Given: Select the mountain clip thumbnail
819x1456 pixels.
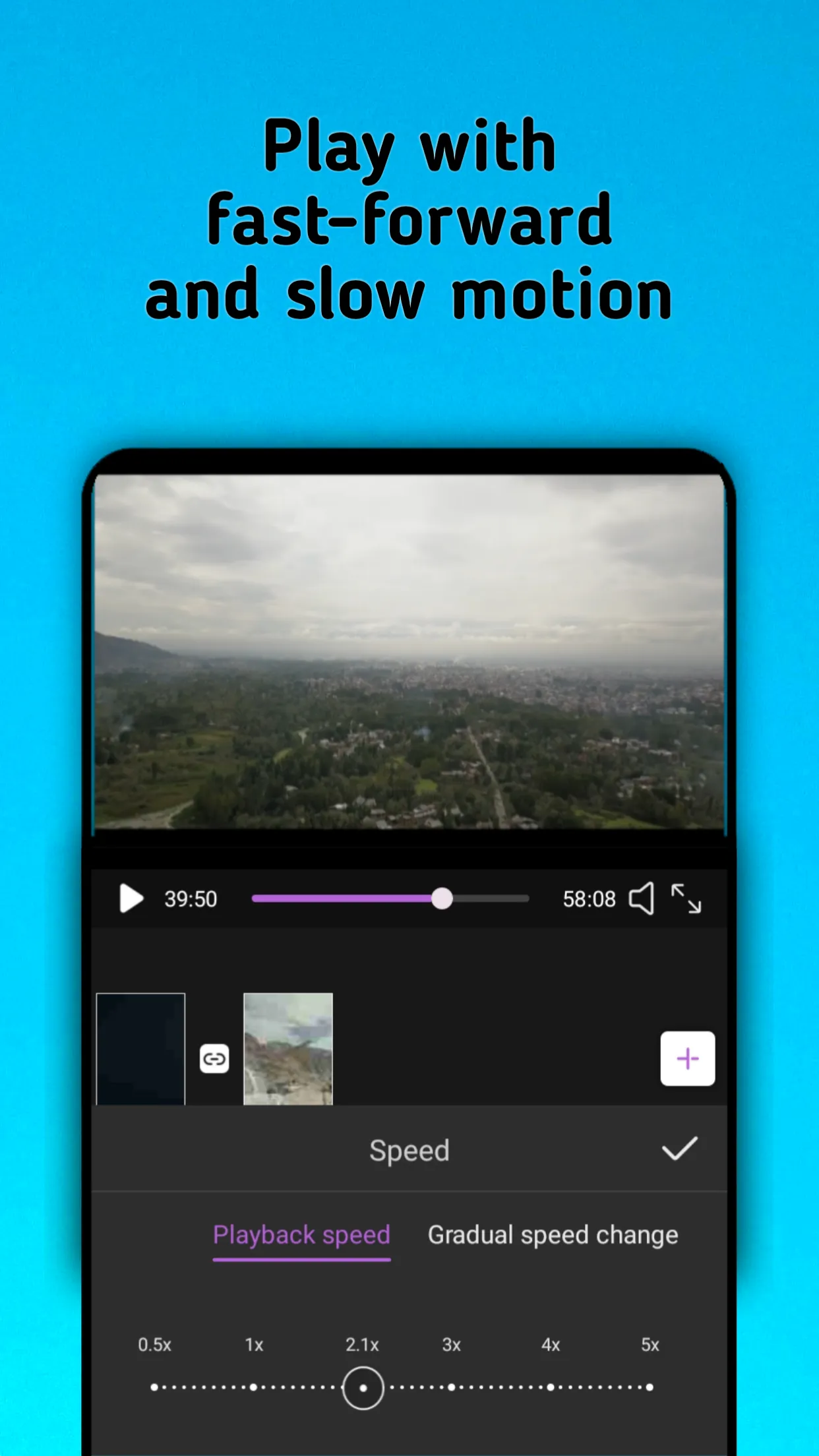Looking at the screenshot, I should coord(288,1048).
